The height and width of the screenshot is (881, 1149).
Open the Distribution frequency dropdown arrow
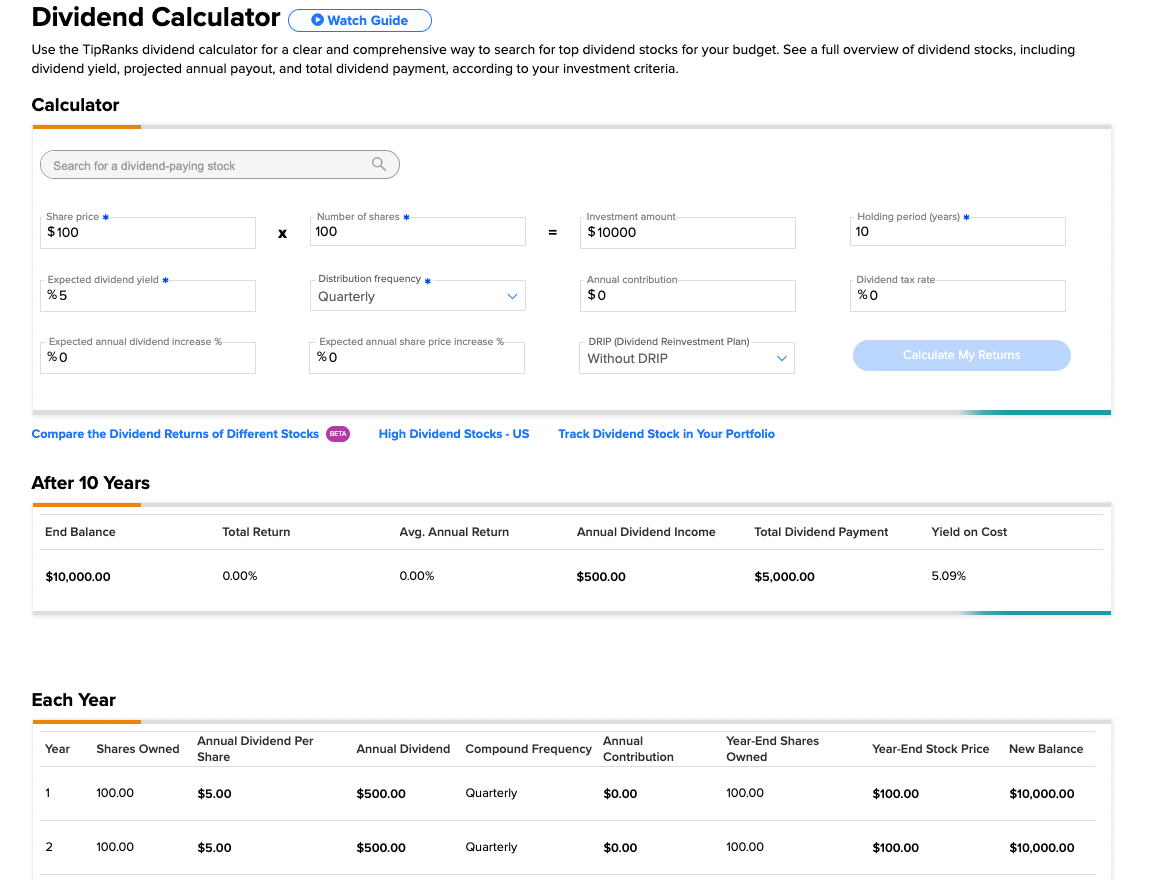point(512,296)
